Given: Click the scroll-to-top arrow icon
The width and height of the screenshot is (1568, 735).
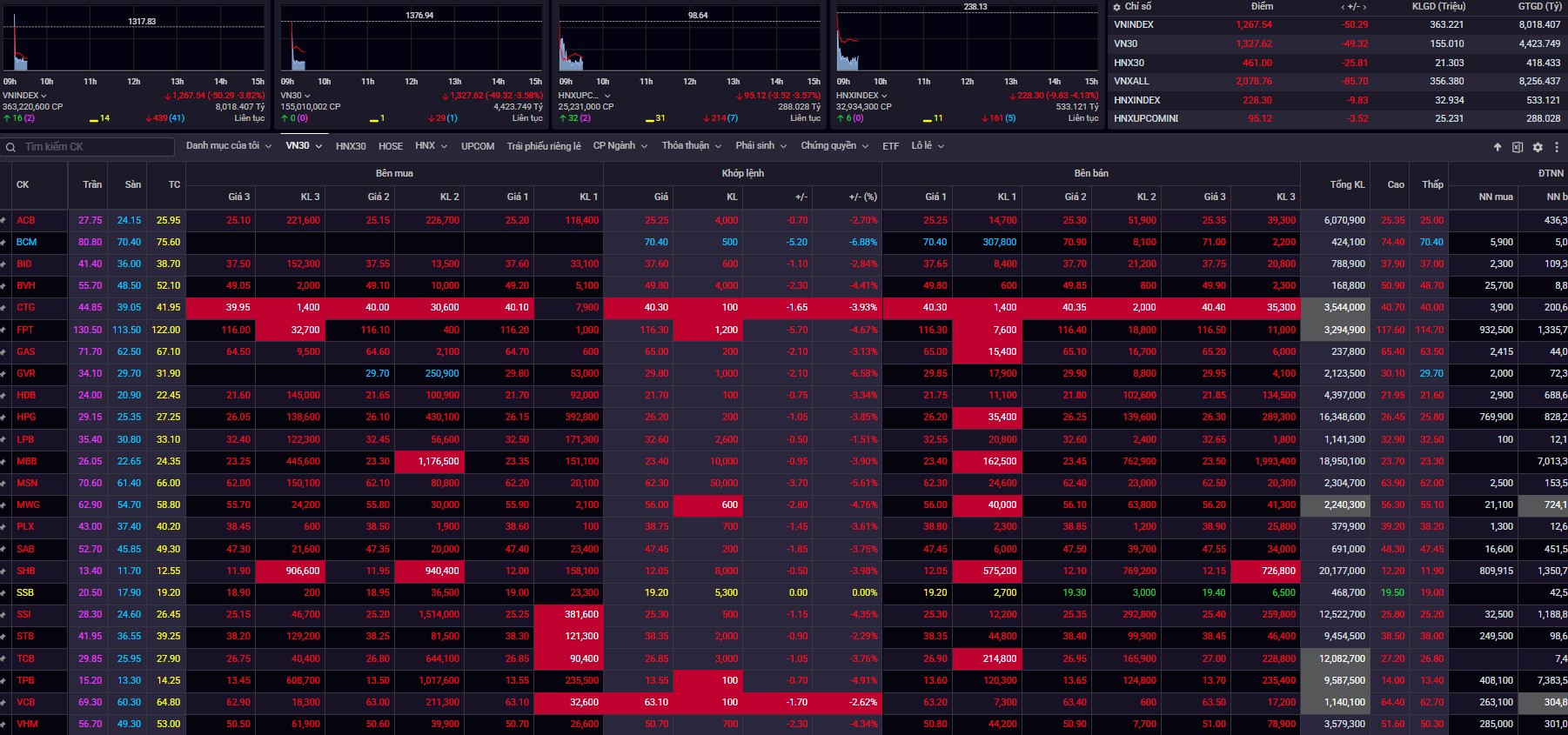Looking at the screenshot, I should pos(1498,147).
